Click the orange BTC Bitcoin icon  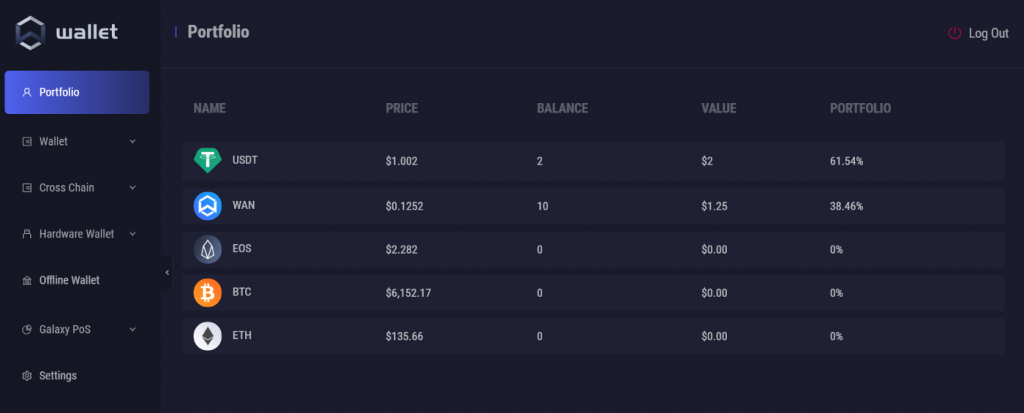(207, 293)
